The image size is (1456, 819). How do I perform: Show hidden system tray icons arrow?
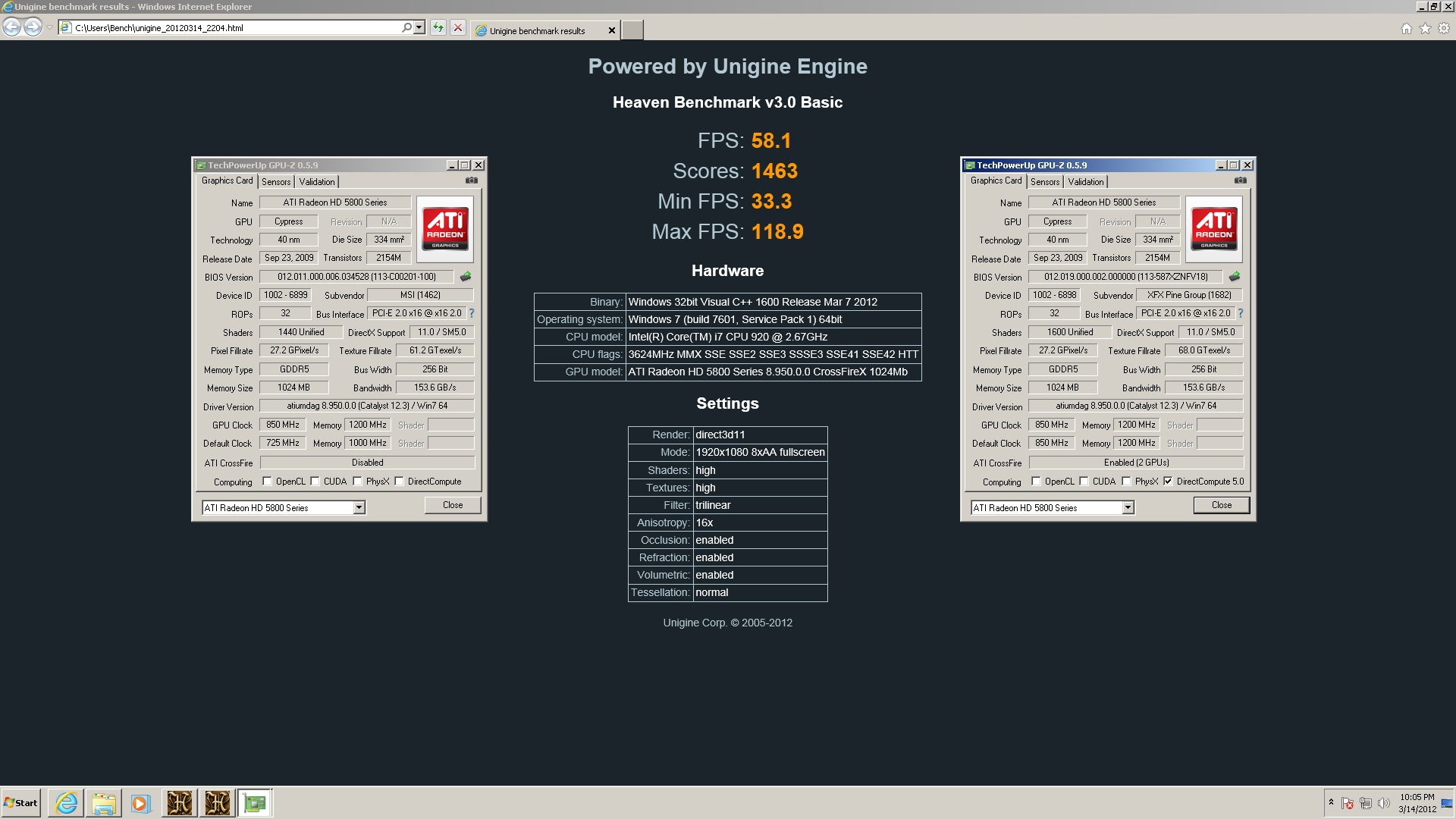coord(1331,802)
